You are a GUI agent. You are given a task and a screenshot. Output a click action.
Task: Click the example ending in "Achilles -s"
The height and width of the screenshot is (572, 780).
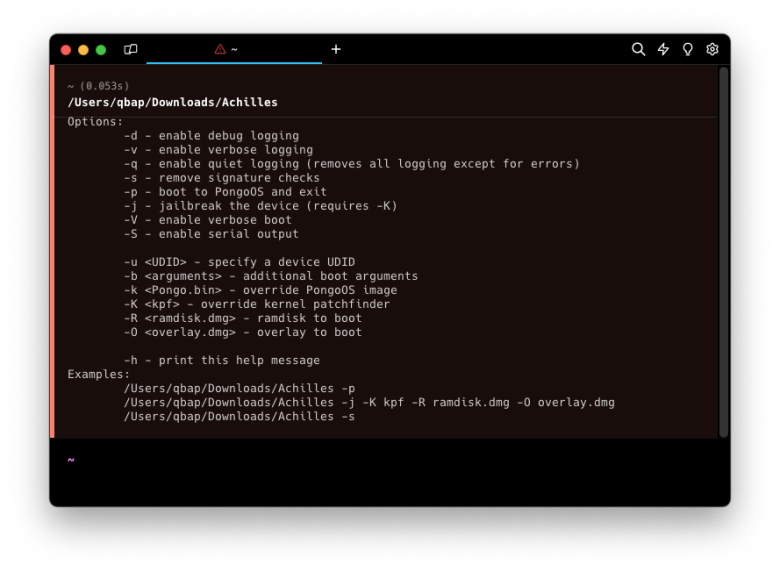239,416
